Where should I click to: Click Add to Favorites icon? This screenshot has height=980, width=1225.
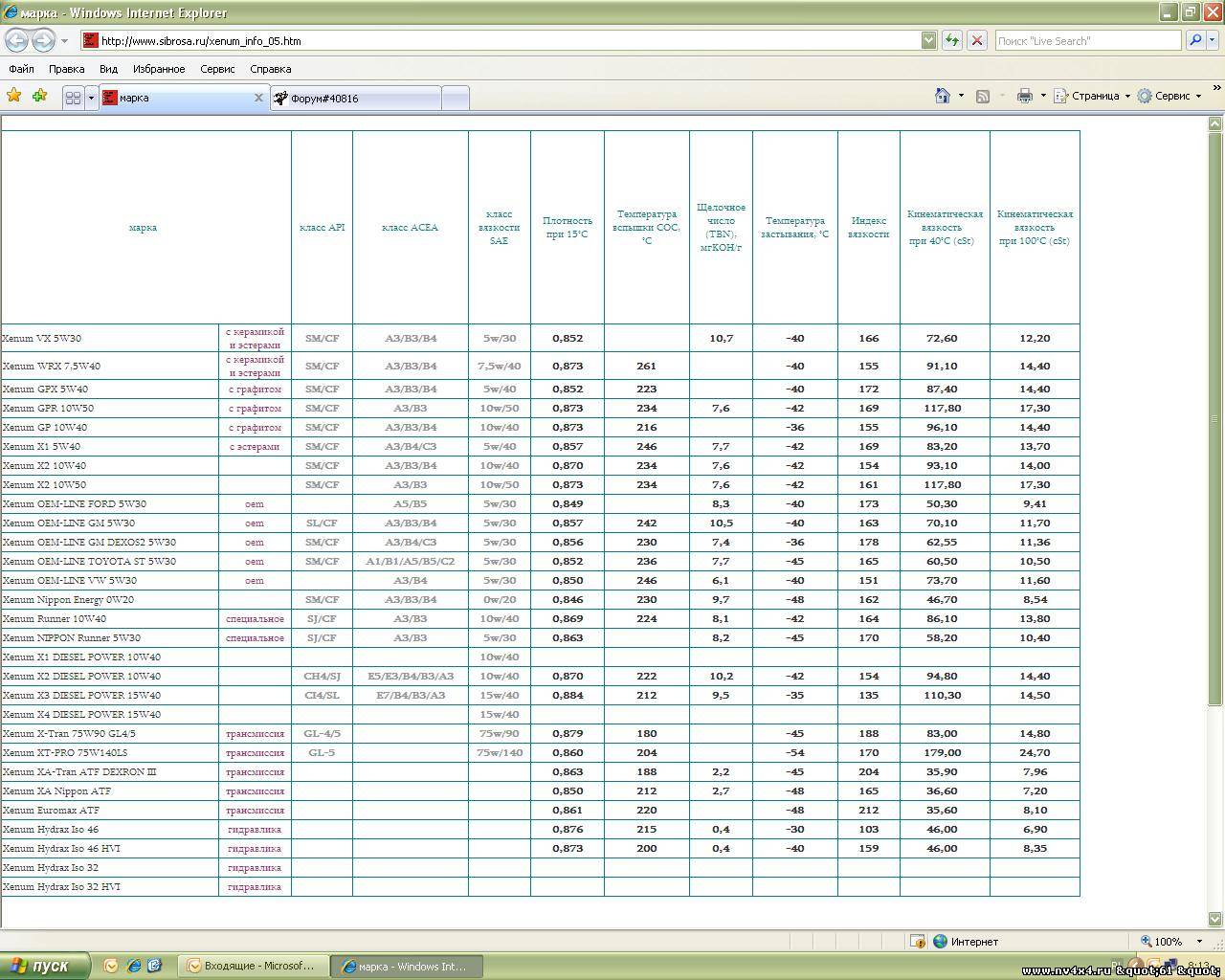click(x=39, y=96)
